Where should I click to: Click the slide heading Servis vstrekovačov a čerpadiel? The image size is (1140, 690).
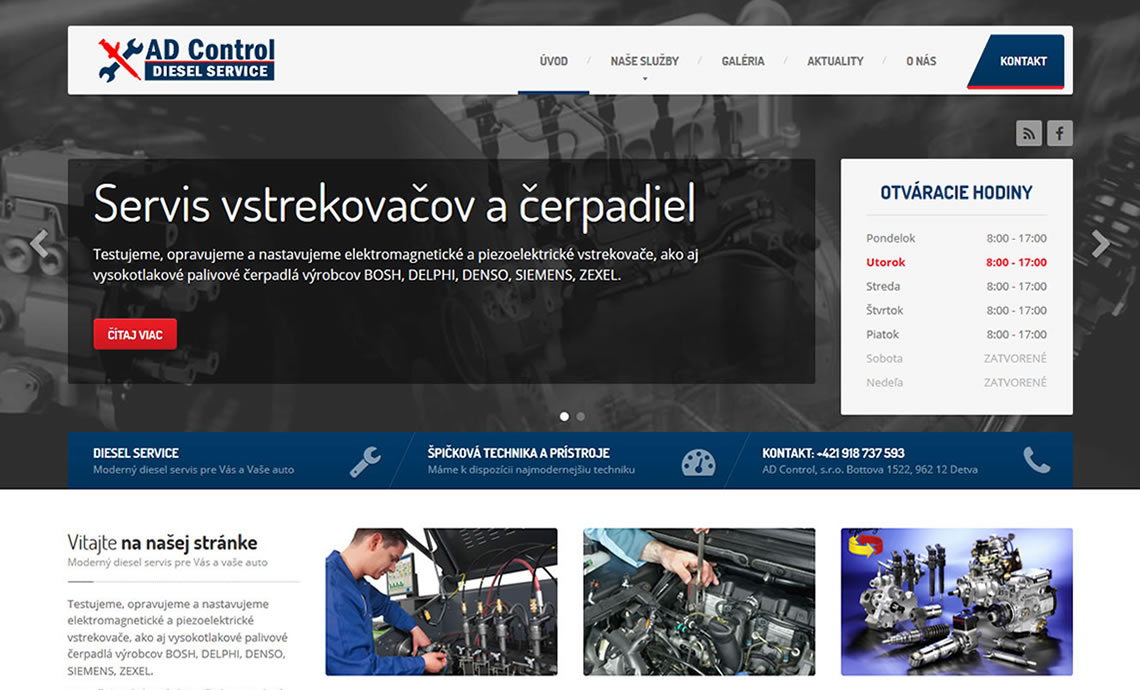[395, 204]
